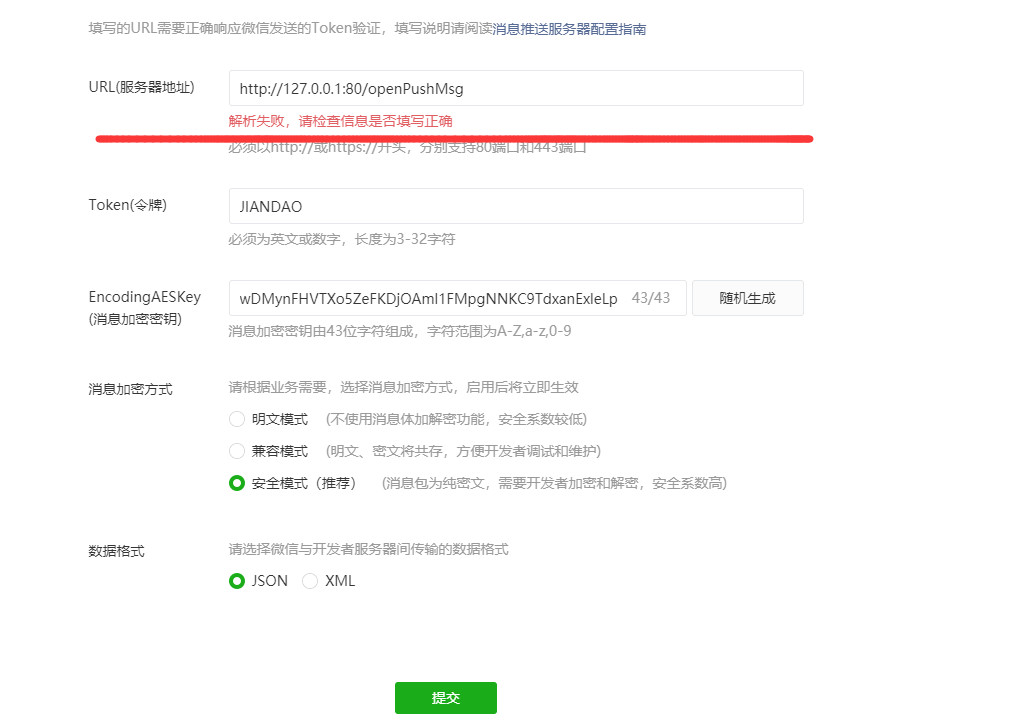Open the 消息推送服务器配置指南 link
This screenshot has height=723, width=1033.
(569, 29)
